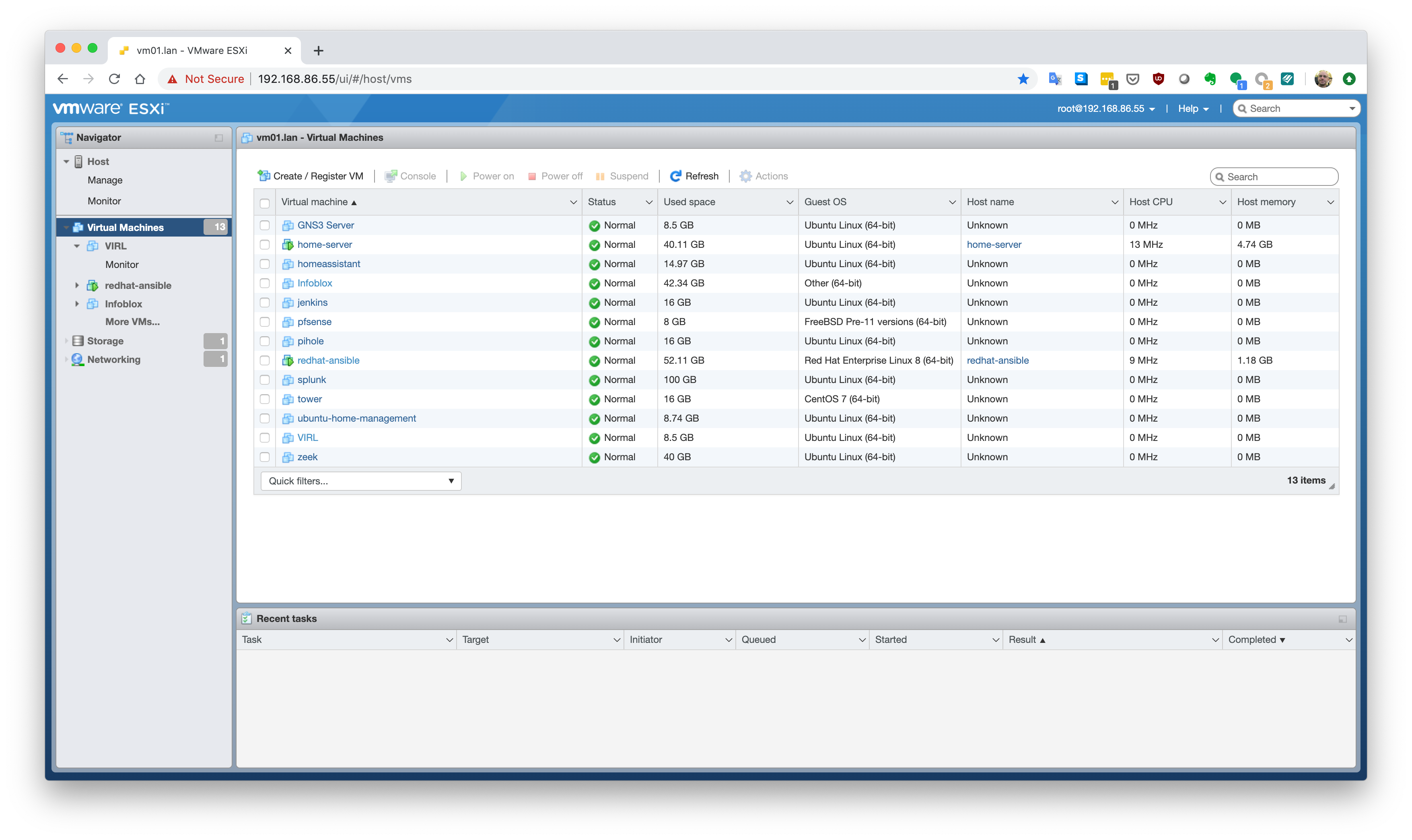Image resolution: width=1412 pixels, height=840 pixels.
Task: Click the browser home icon
Action: coord(140,79)
